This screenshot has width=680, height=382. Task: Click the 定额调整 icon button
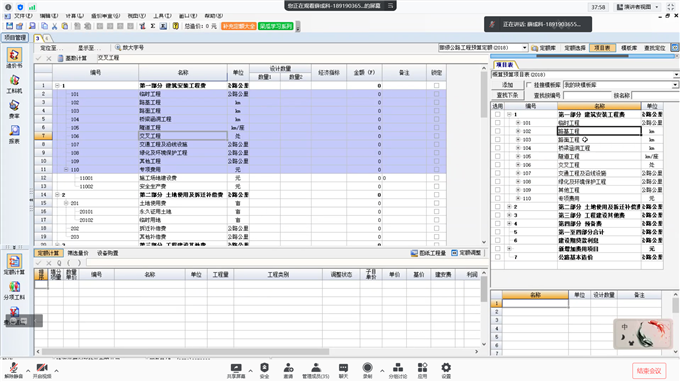tap(466, 253)
